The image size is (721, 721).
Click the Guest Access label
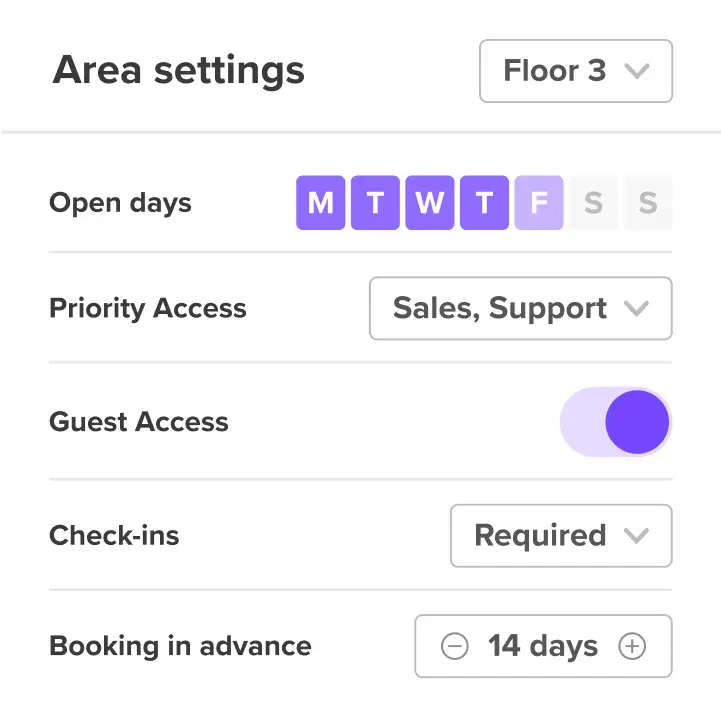pos(139,422)
